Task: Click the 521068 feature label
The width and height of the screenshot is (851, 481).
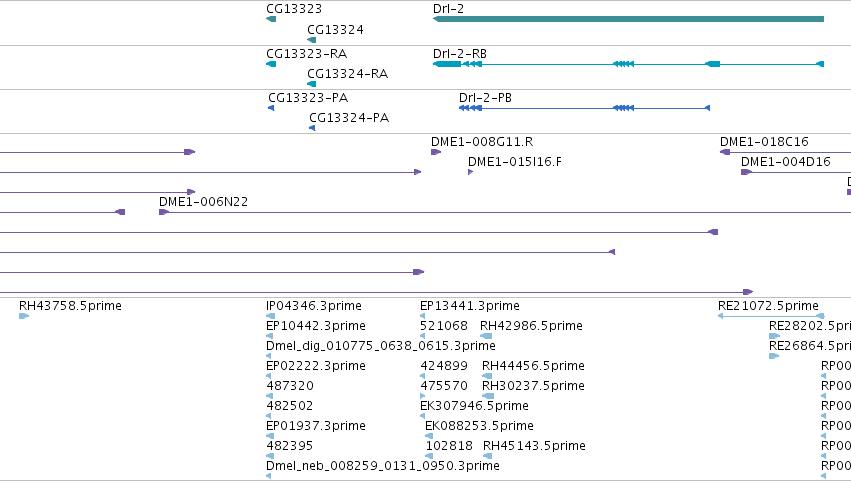Action: [x=444, y=326]
